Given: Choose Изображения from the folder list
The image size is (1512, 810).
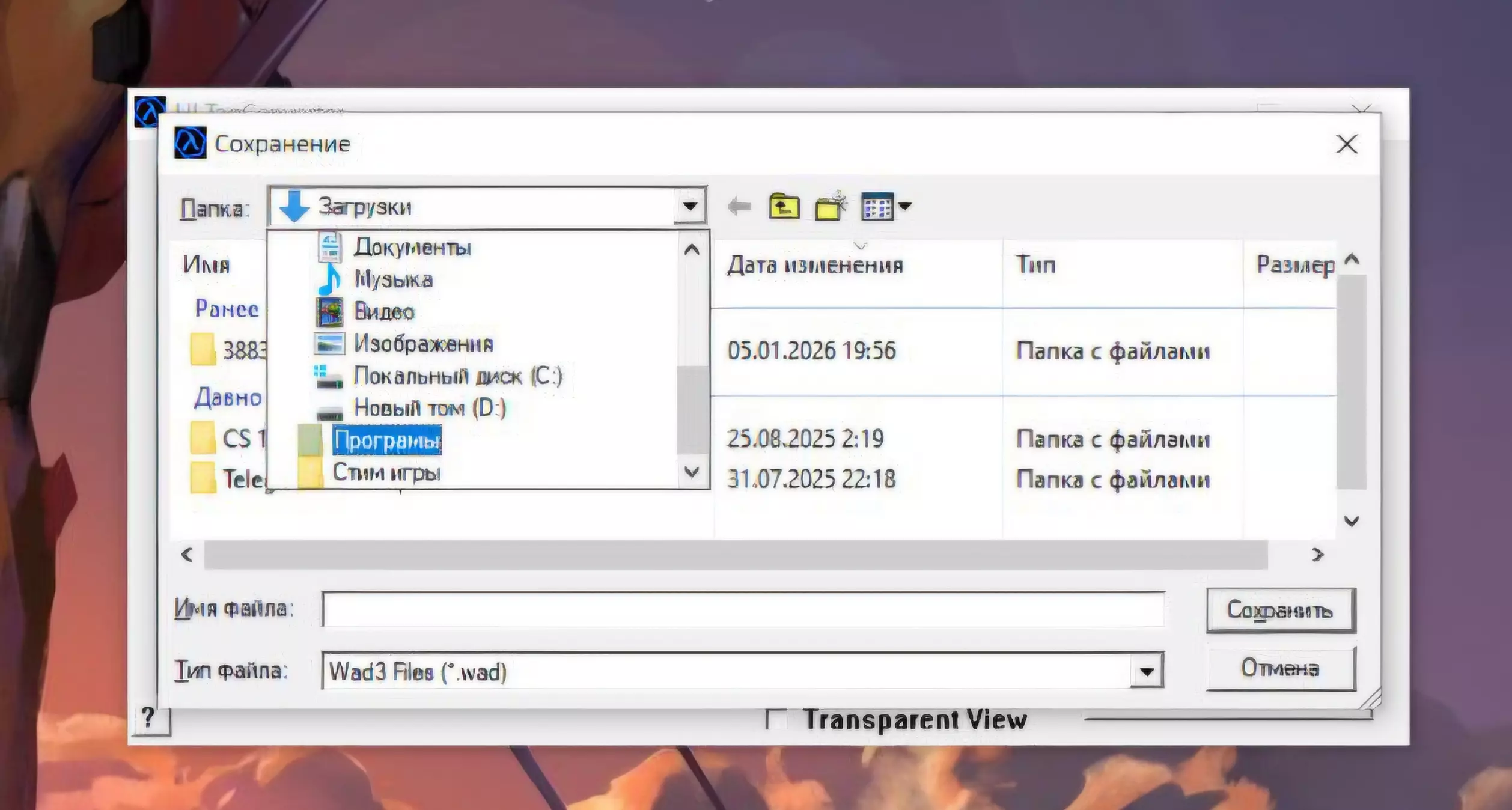Looking at the screenshot, I should tap(423, 344).
